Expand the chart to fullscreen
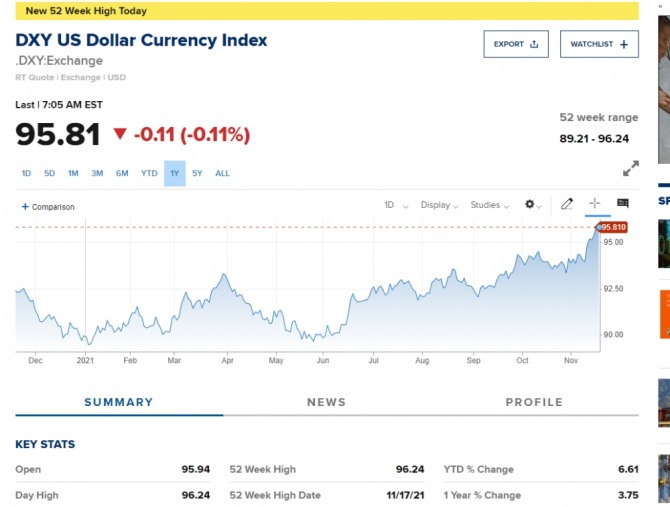Image resolution: width=670 pixels, height=507 pixels. coord(630,168)
